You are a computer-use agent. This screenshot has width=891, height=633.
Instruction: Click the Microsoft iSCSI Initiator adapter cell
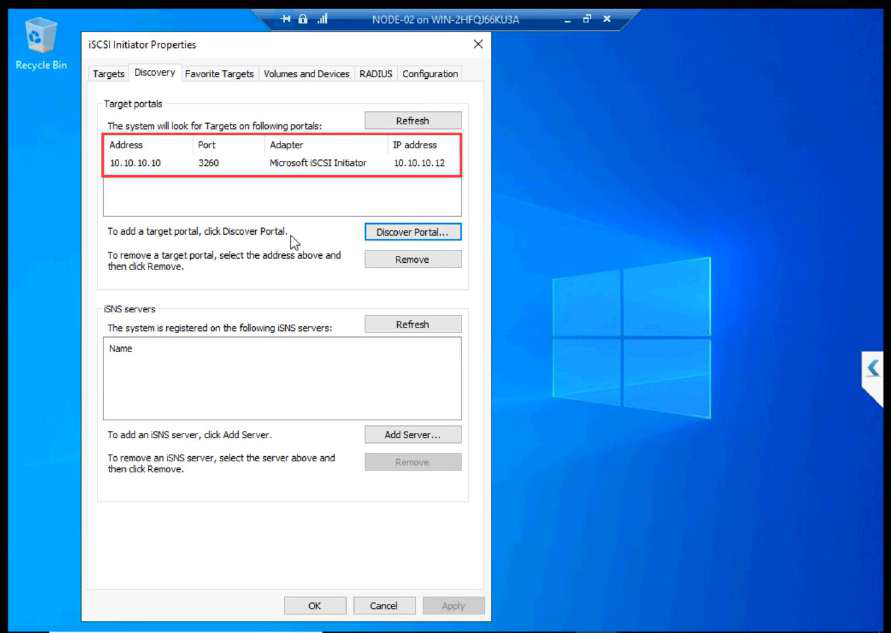[x=318, y=163]
